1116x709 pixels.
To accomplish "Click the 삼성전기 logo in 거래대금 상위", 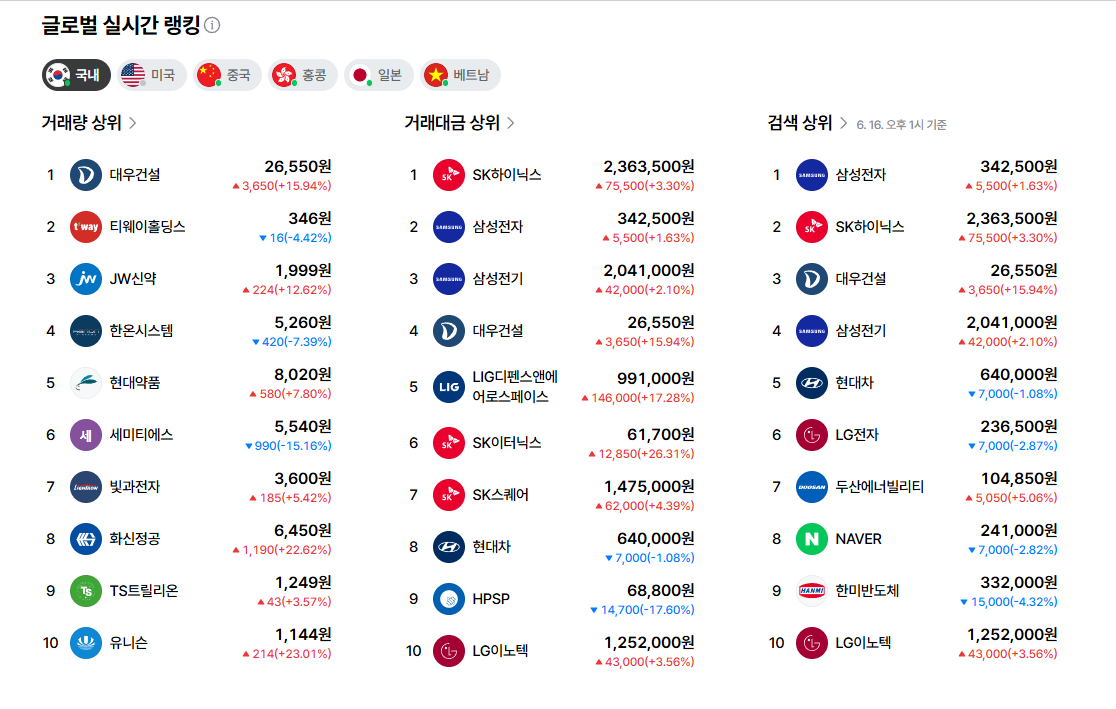I will coord(449,279).
